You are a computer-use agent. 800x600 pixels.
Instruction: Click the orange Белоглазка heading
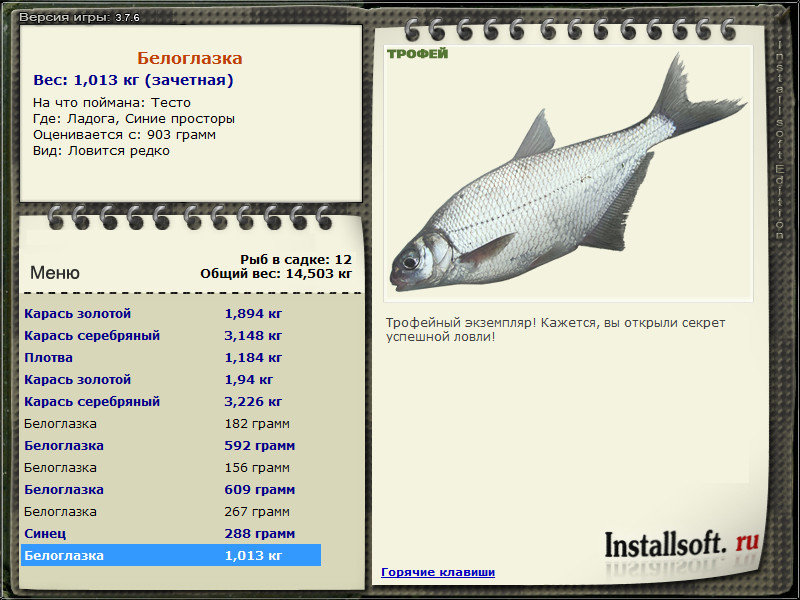coord(190,58)
